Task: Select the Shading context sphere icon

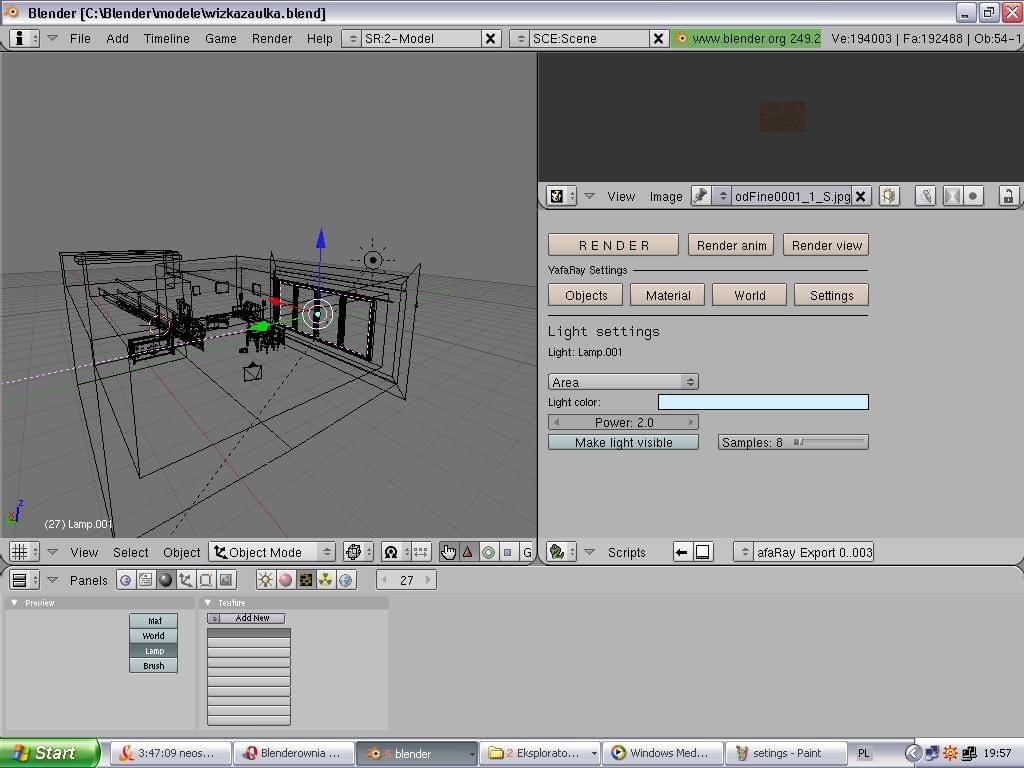Action: [166, 580]
